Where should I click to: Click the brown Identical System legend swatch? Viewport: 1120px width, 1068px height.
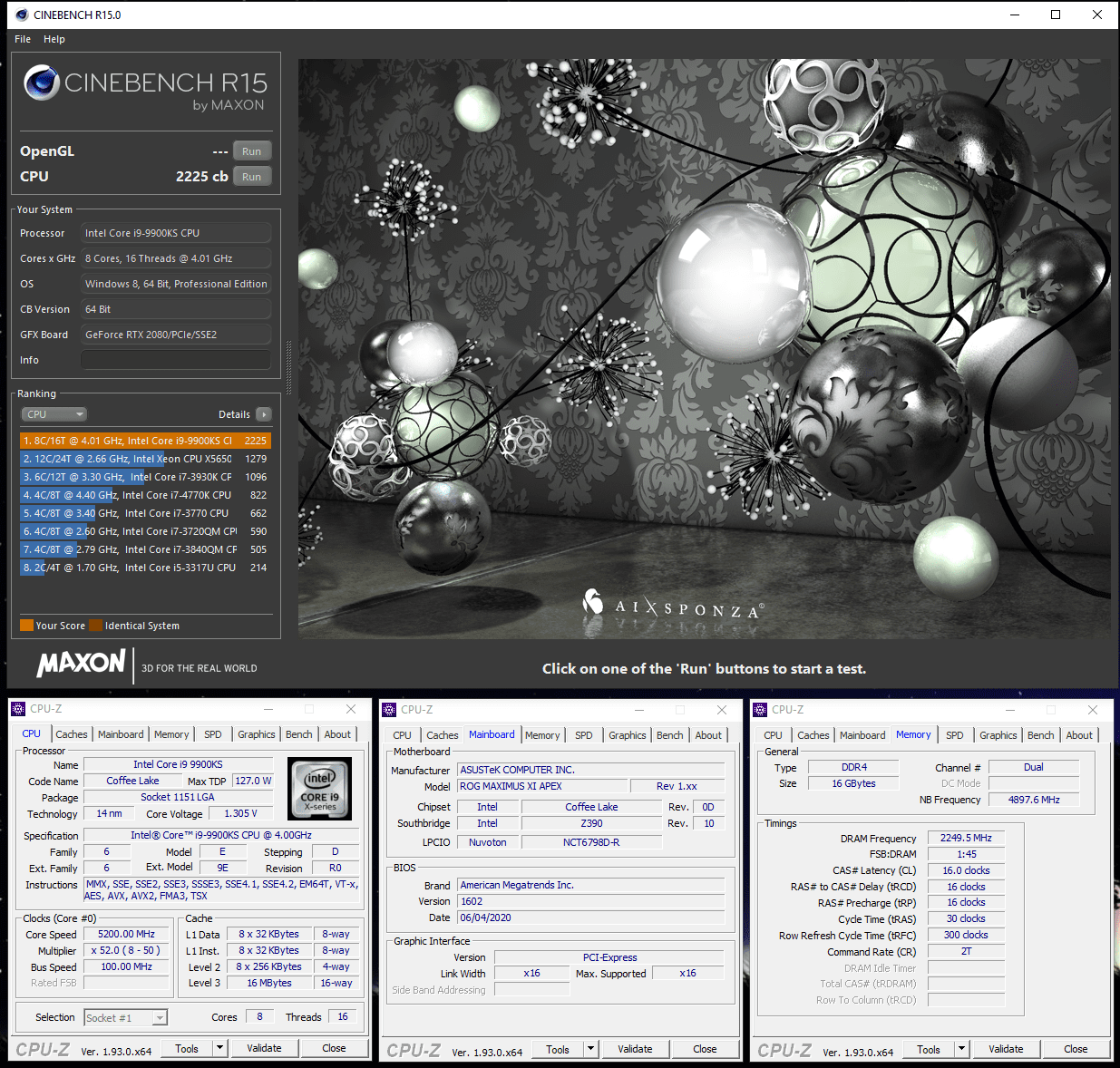[95, 625]
